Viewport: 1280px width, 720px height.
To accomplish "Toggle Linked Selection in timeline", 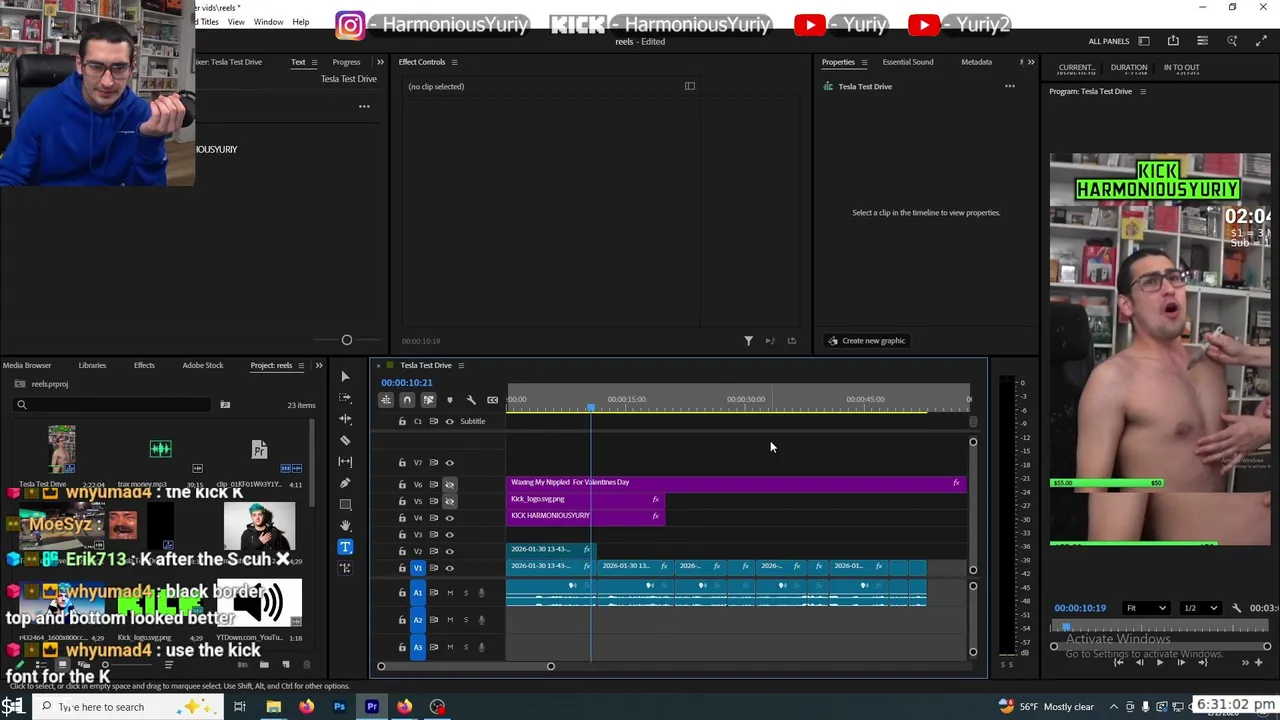I will click(x=428, y=400).
